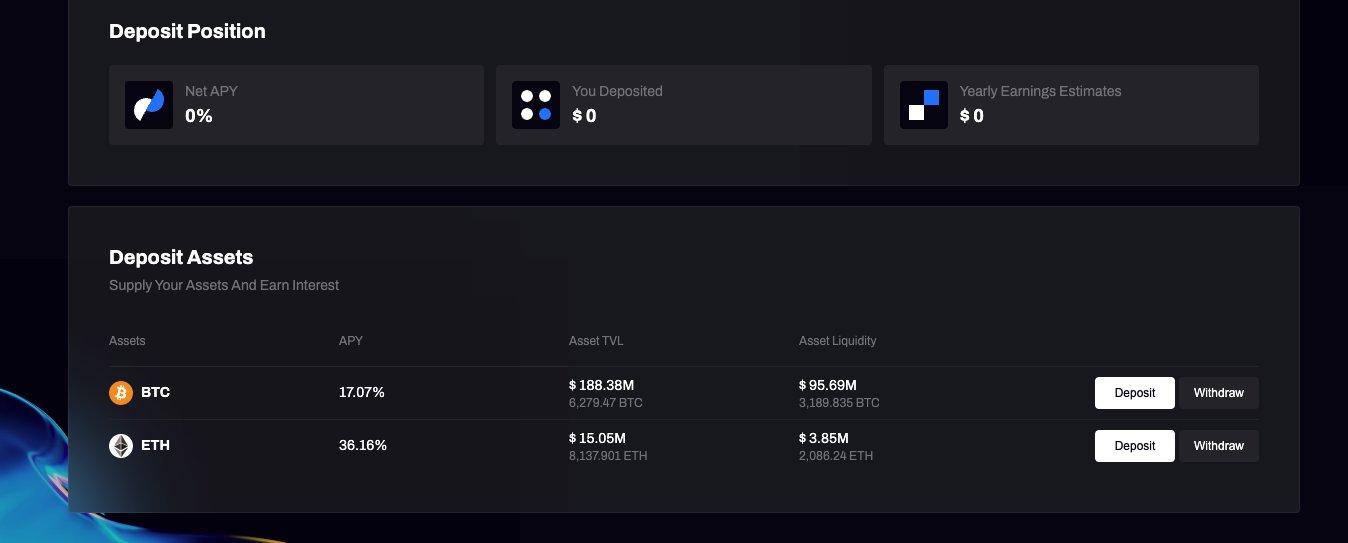Click the Asset Liquidity column header

837,341
